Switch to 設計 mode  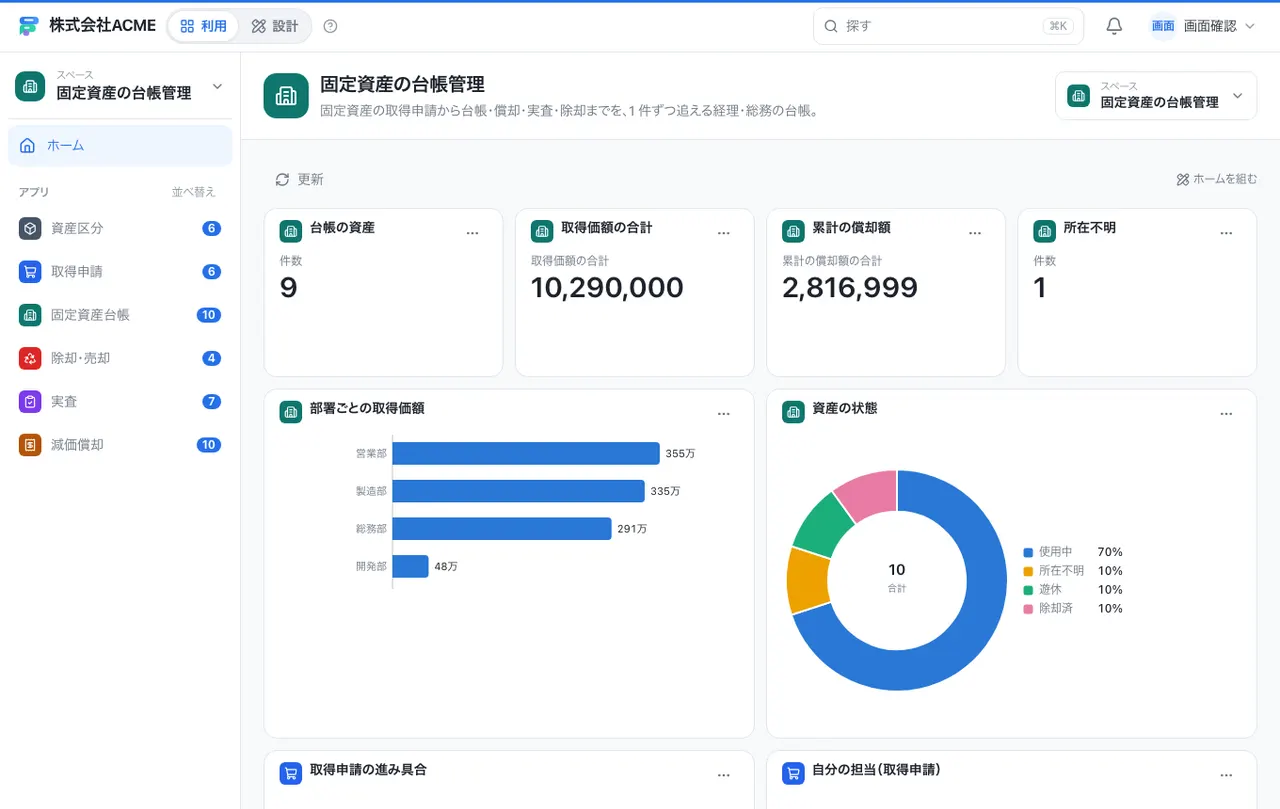pos(275,26)
